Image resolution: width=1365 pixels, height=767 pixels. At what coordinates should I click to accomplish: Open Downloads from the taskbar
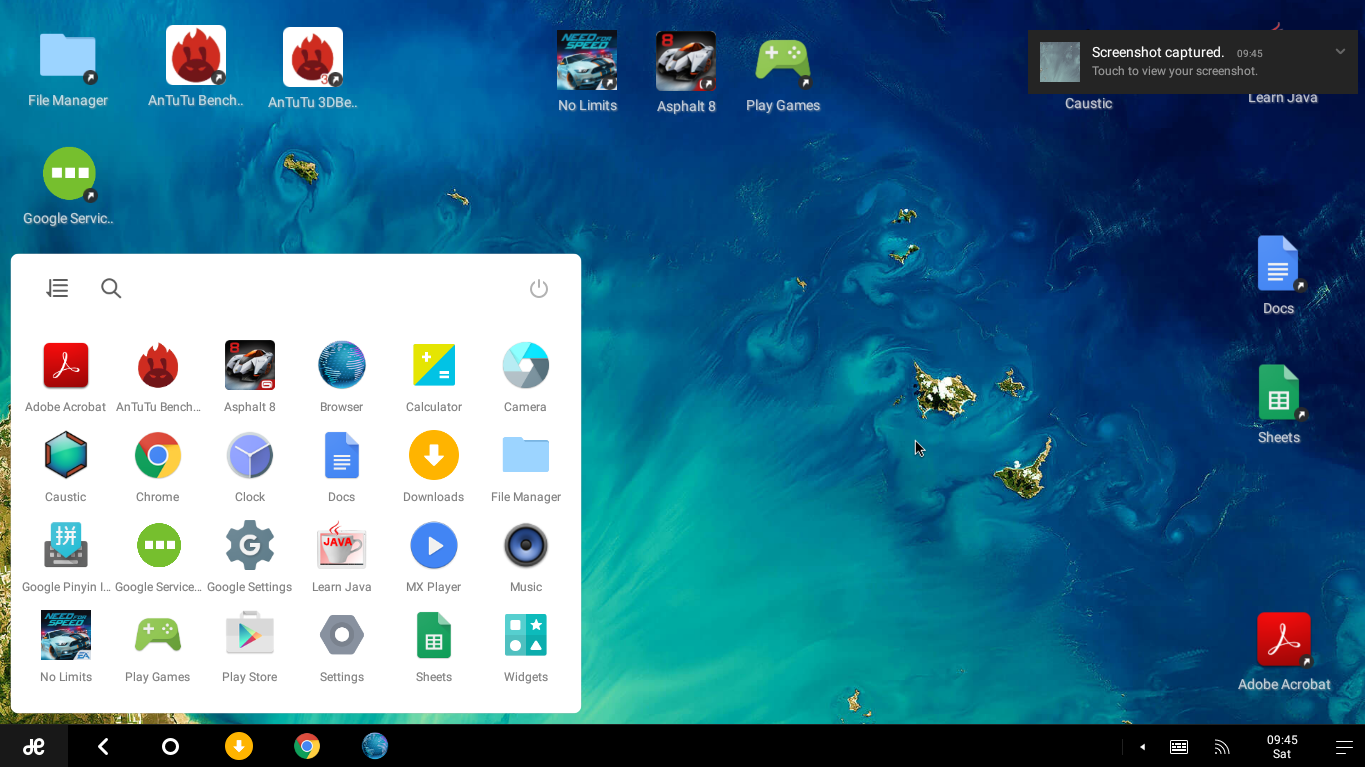[239, 746]
